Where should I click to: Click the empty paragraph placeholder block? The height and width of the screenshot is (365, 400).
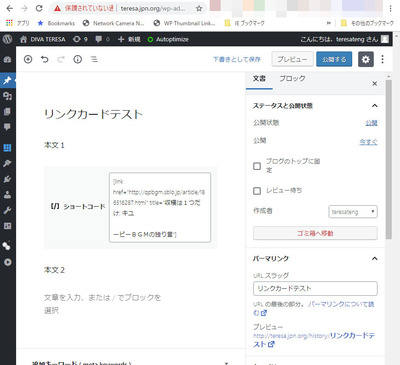pyautogui.click(x=103, y=304)
